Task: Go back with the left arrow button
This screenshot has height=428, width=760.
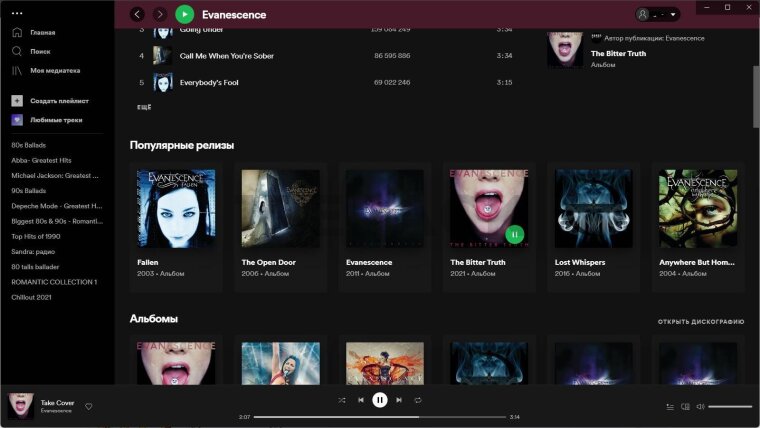Action: pos(137,14)
